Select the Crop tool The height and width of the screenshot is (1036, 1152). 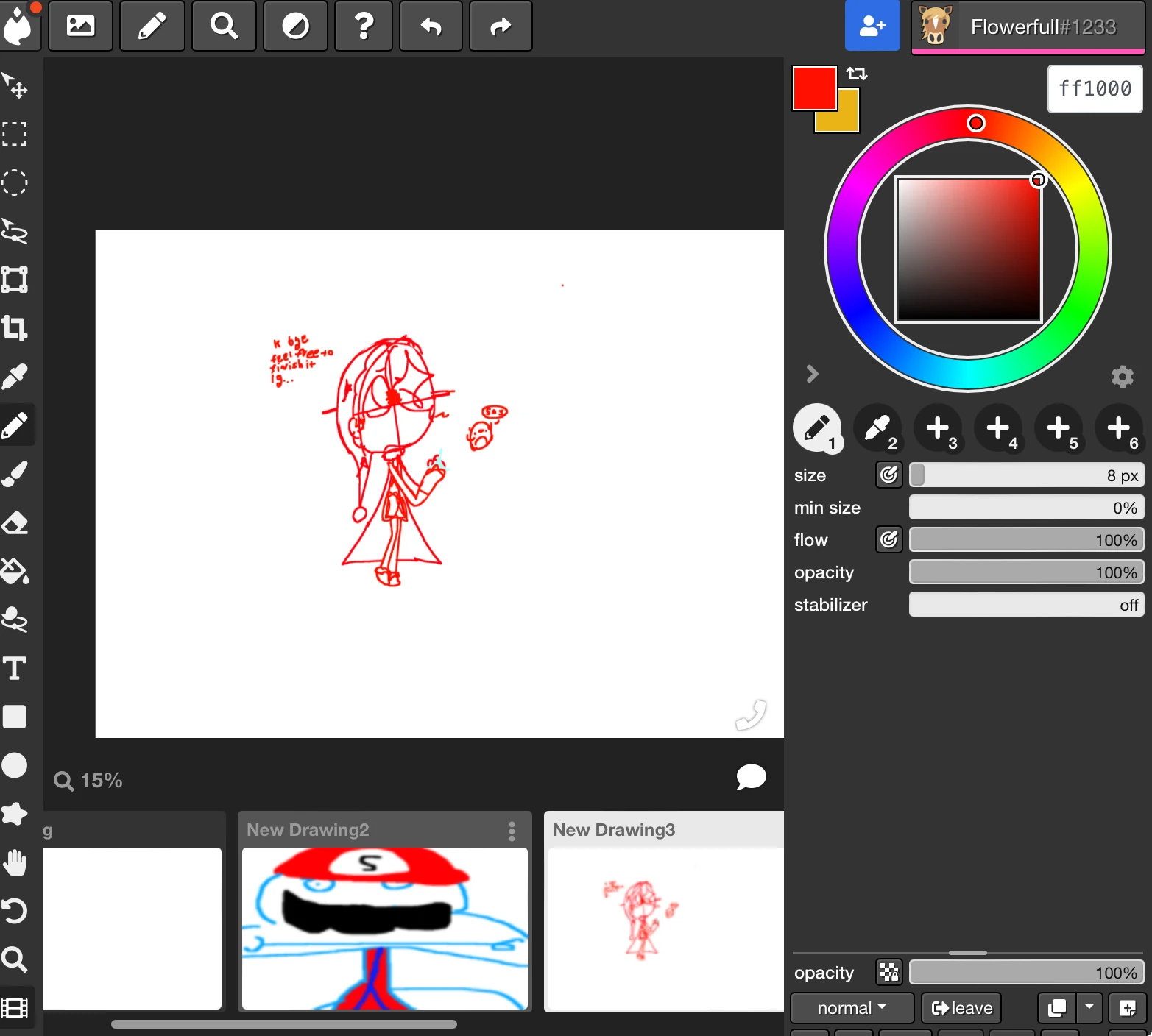tap(15, 328)
